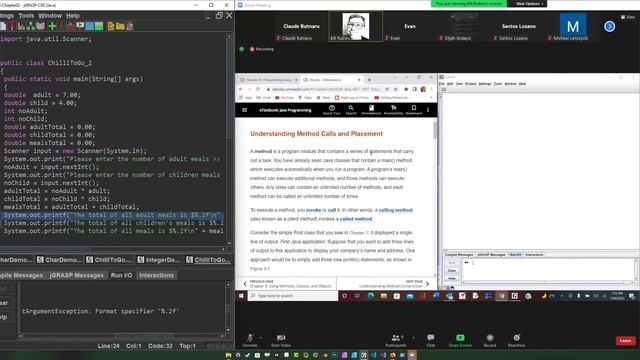The image size is (640, 360).
Task: Click the blue M avatar participant tile
Action: point(573,27)
